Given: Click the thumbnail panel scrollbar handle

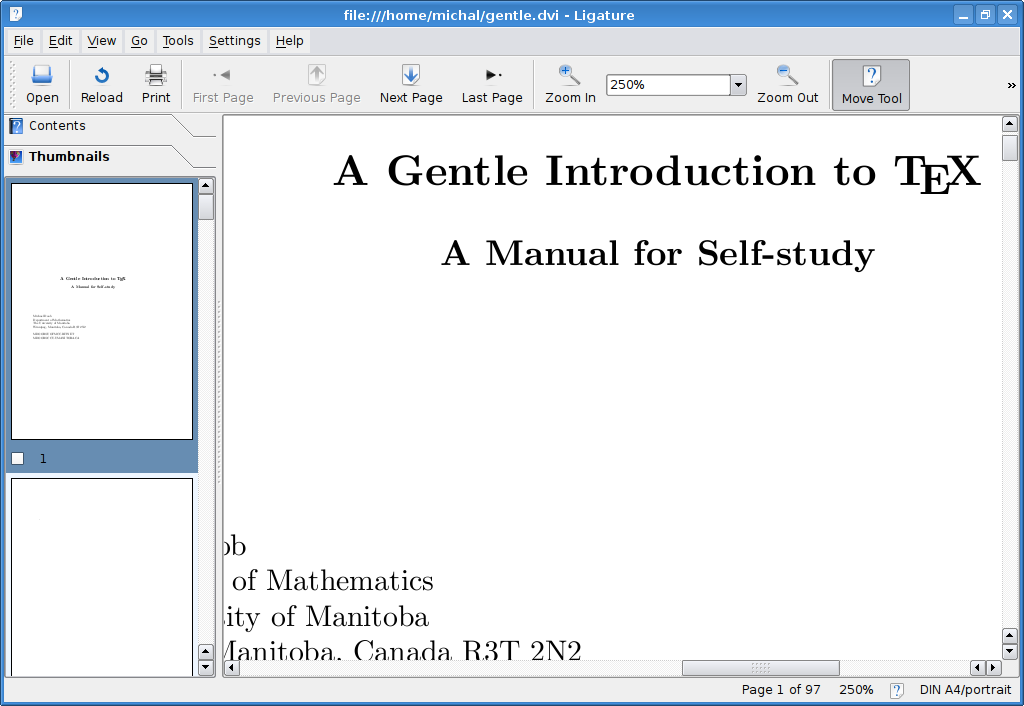Looking at the screenshot, I should 206,207.
